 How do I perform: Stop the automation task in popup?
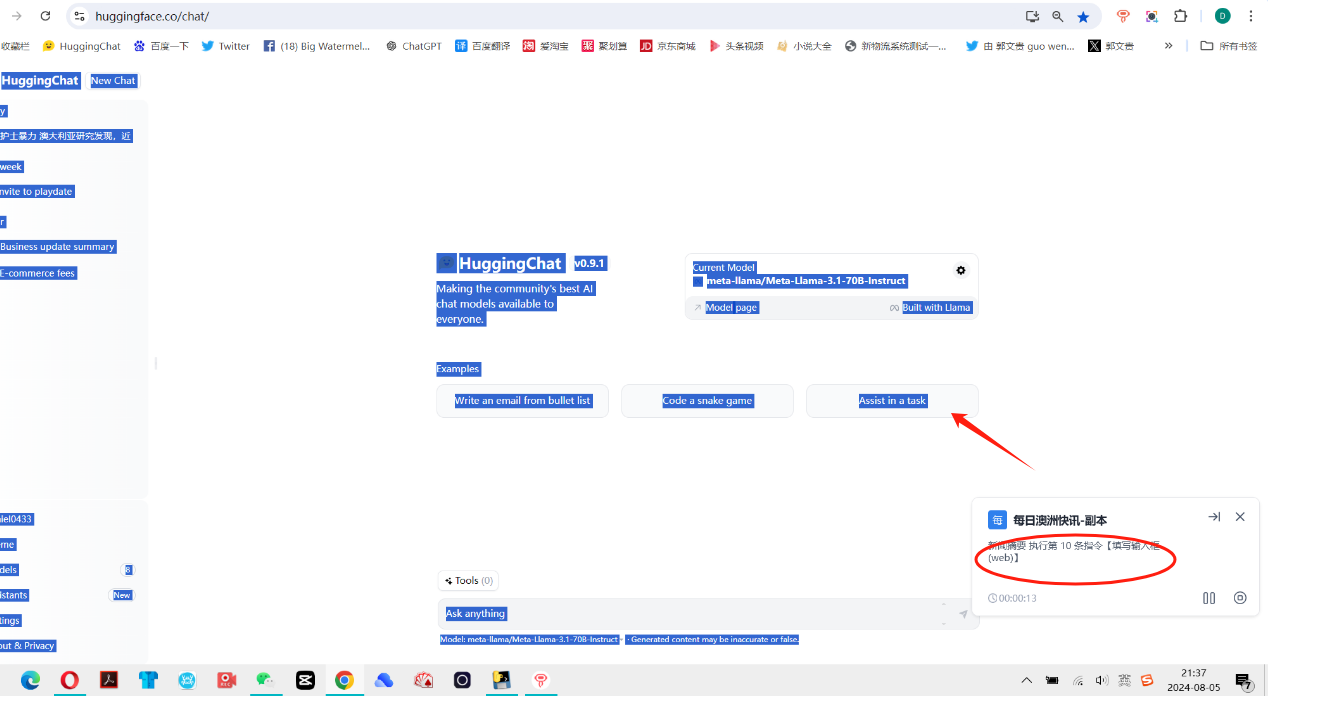pyautogui.click(x=1240, y=598)
